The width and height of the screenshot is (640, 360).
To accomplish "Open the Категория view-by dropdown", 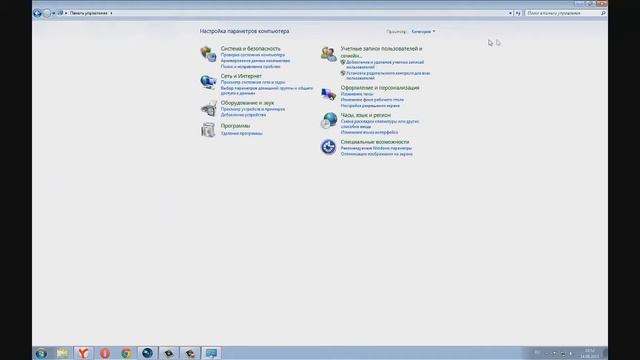I will [x=423, y=31].
